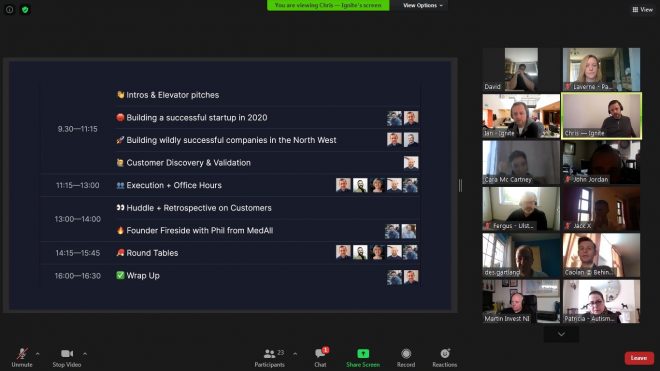The image size is (660, 371).
Task: Click the divider handle between screen and gallery
Action: (460, 185)
